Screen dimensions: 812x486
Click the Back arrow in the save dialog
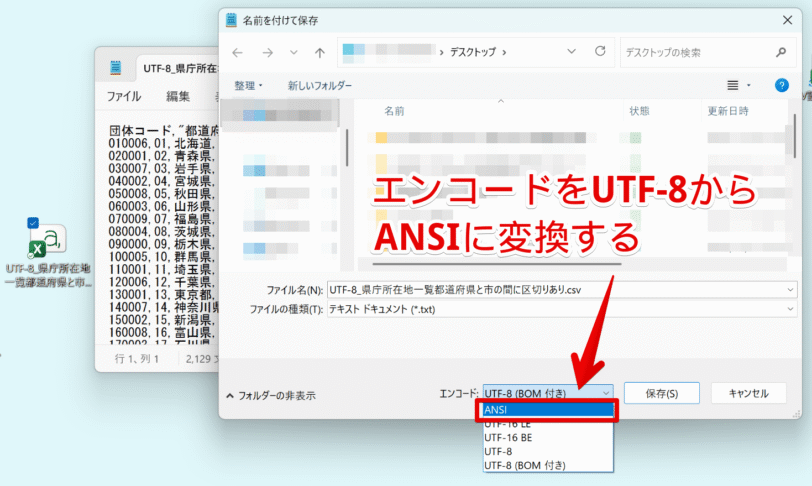click(238, 52)
